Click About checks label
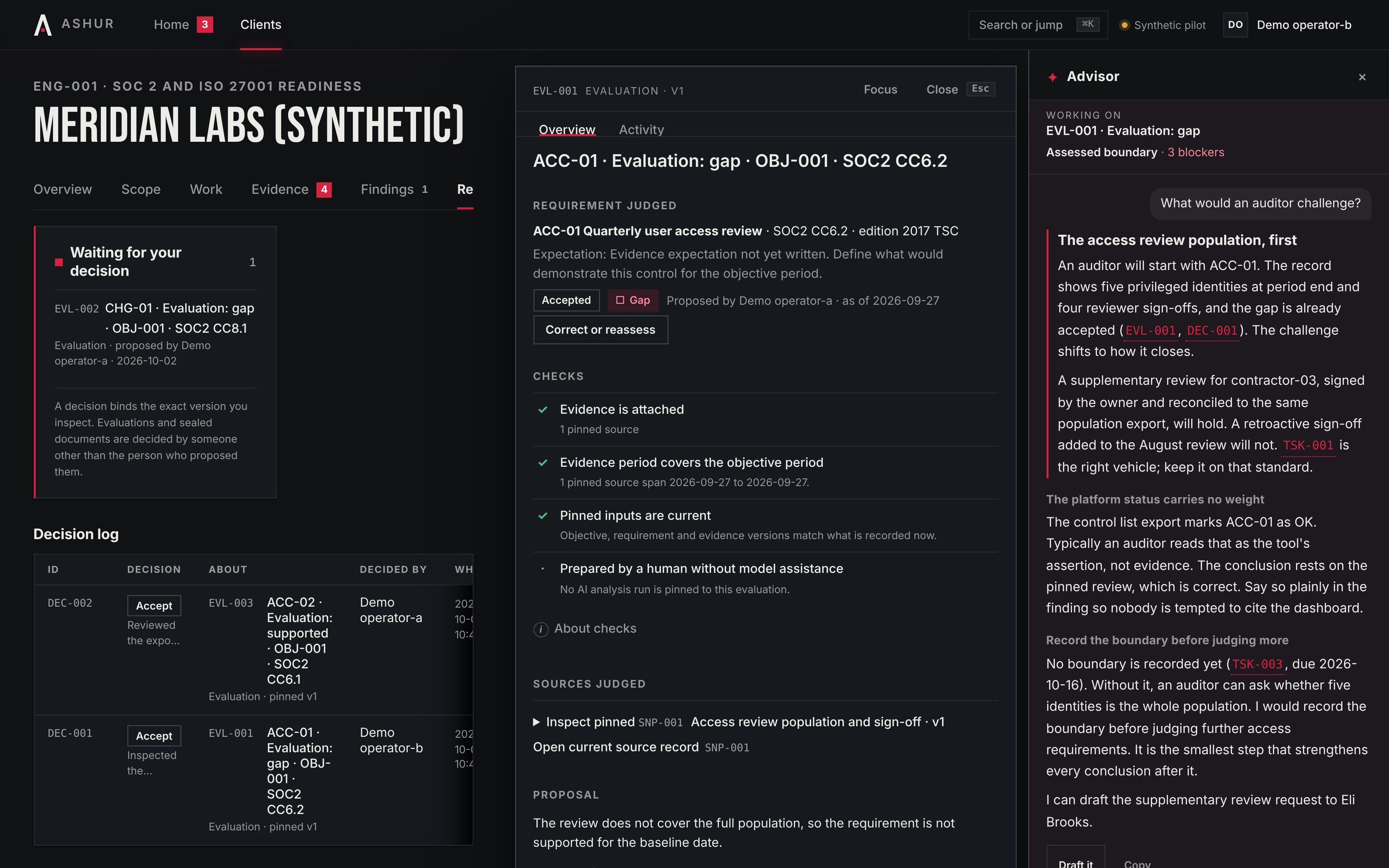 595,629
